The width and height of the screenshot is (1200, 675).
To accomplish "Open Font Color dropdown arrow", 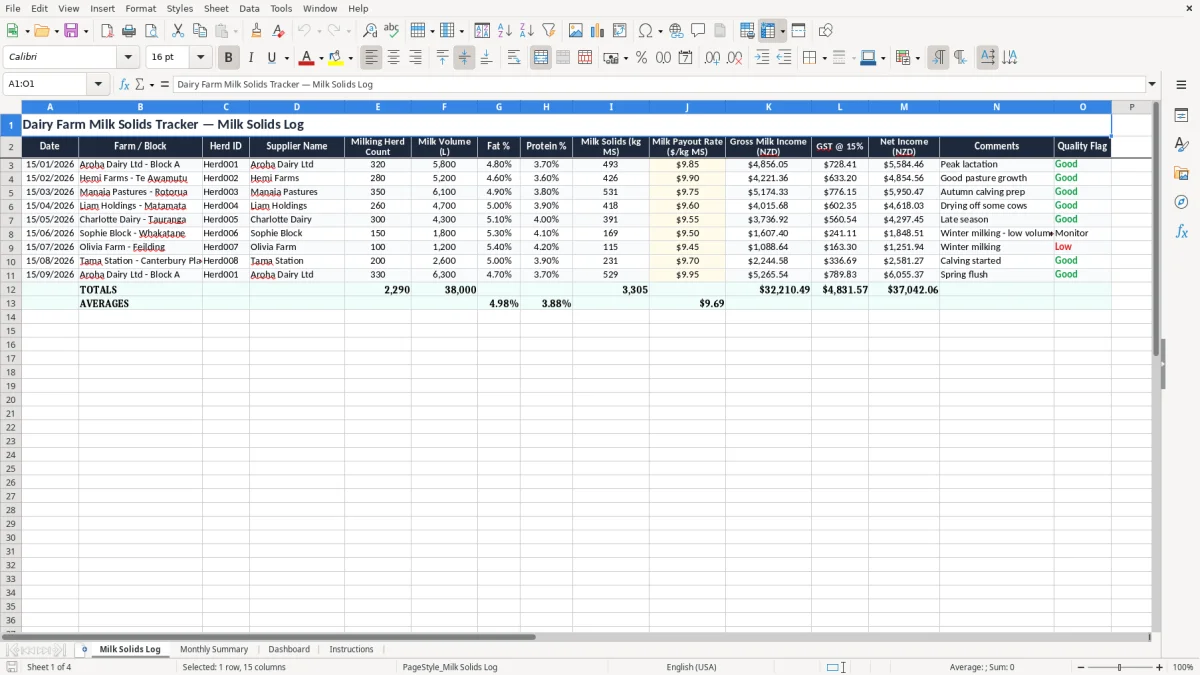I will coord(321,58).
